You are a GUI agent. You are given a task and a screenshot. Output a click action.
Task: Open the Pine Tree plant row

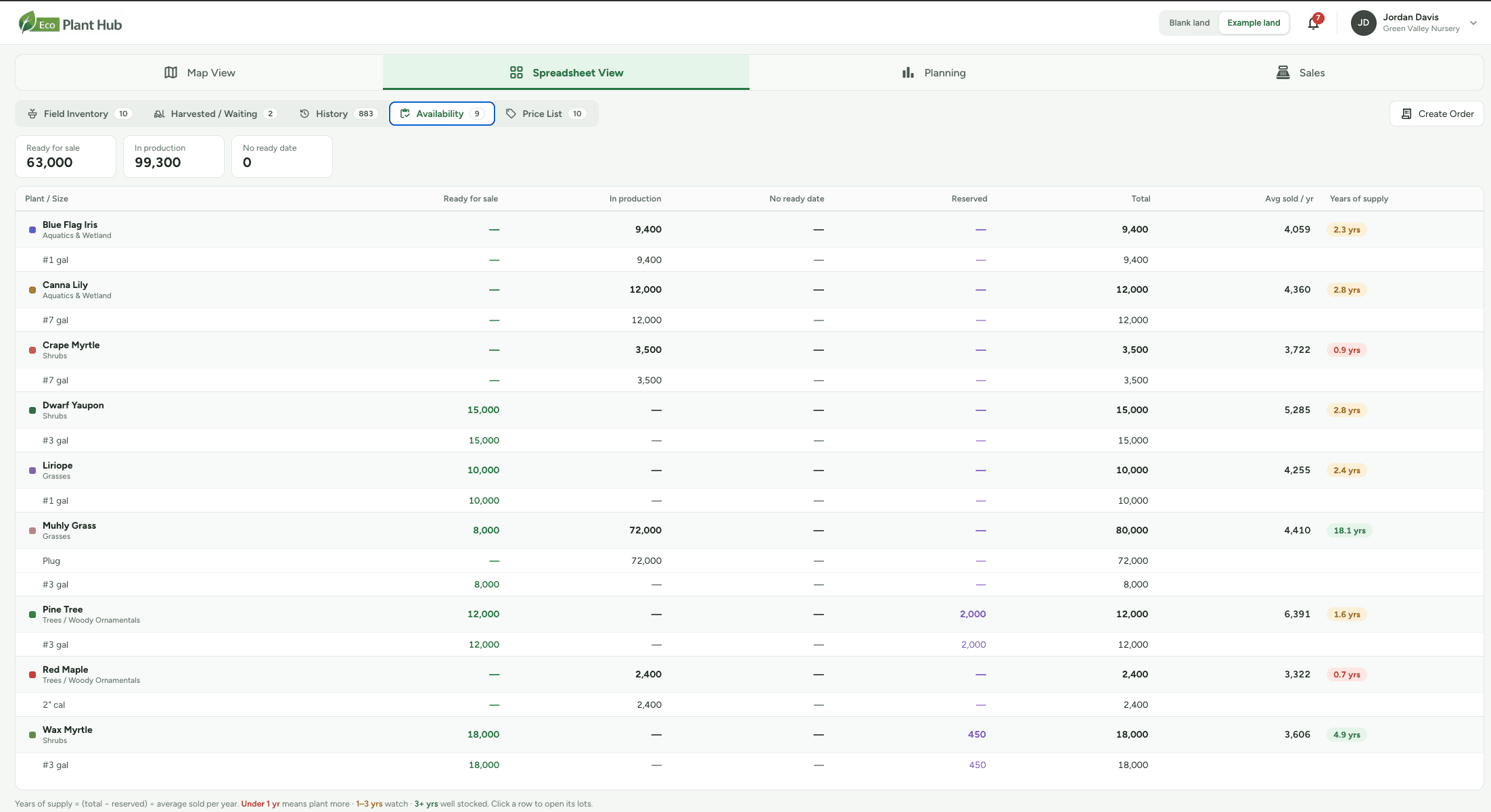pos(750,615)
